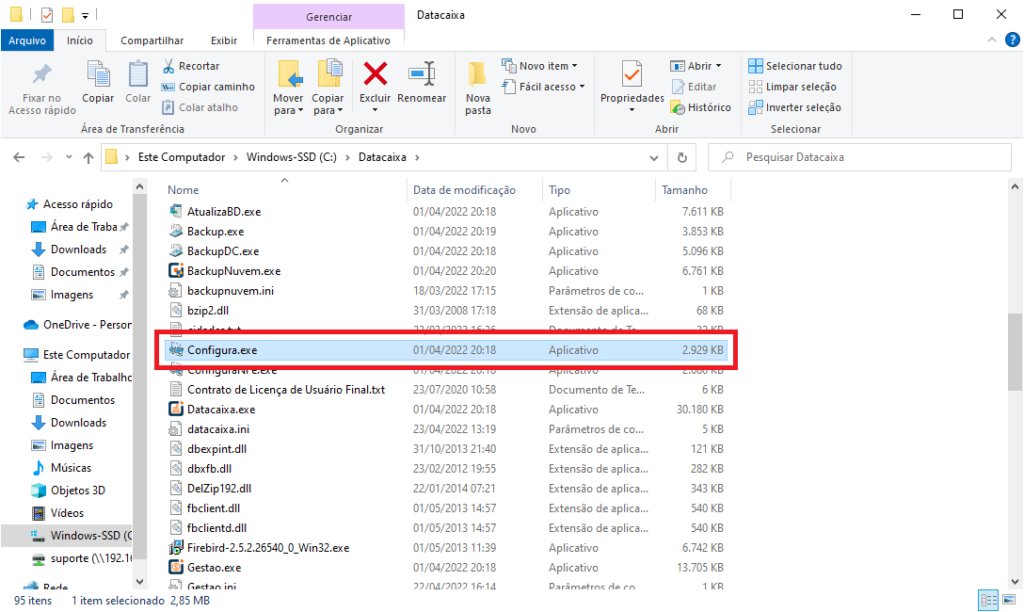Sort files by Data de modificação column

click(x=464, y=190)
